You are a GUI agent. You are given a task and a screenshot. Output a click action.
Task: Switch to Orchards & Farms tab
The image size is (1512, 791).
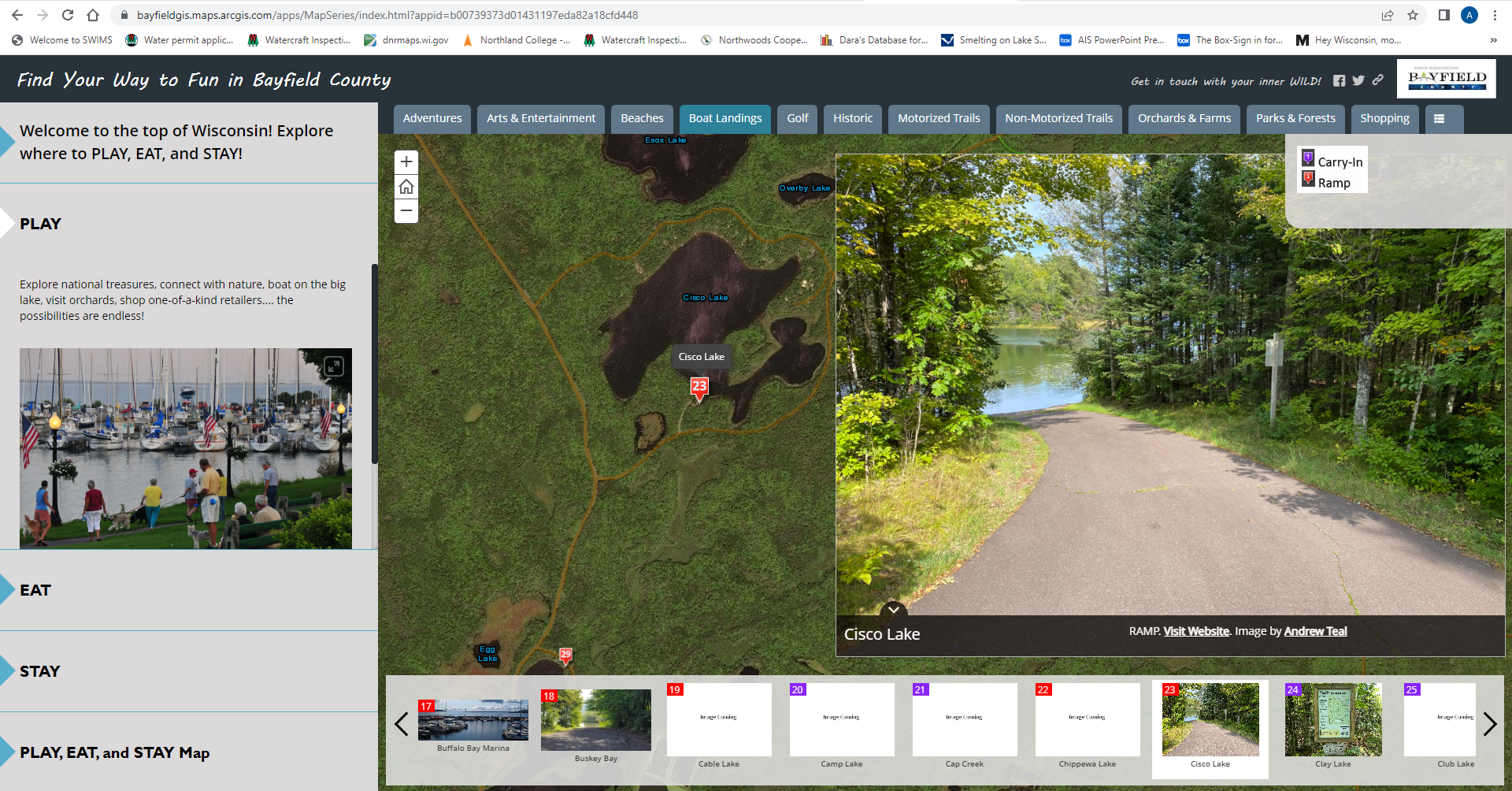point(1184,119)
